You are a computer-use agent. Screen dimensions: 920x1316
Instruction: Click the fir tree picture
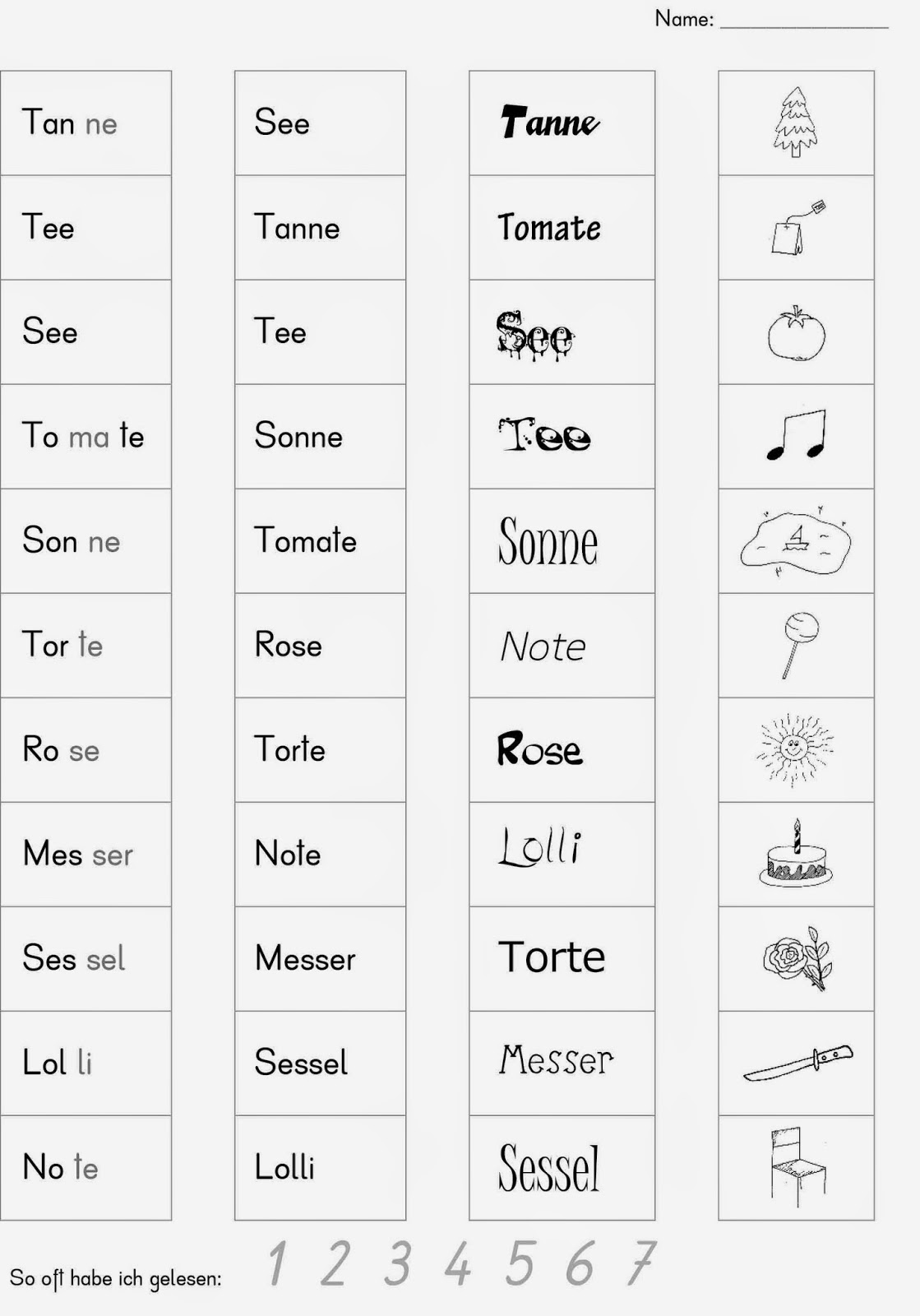click(795, 122)
